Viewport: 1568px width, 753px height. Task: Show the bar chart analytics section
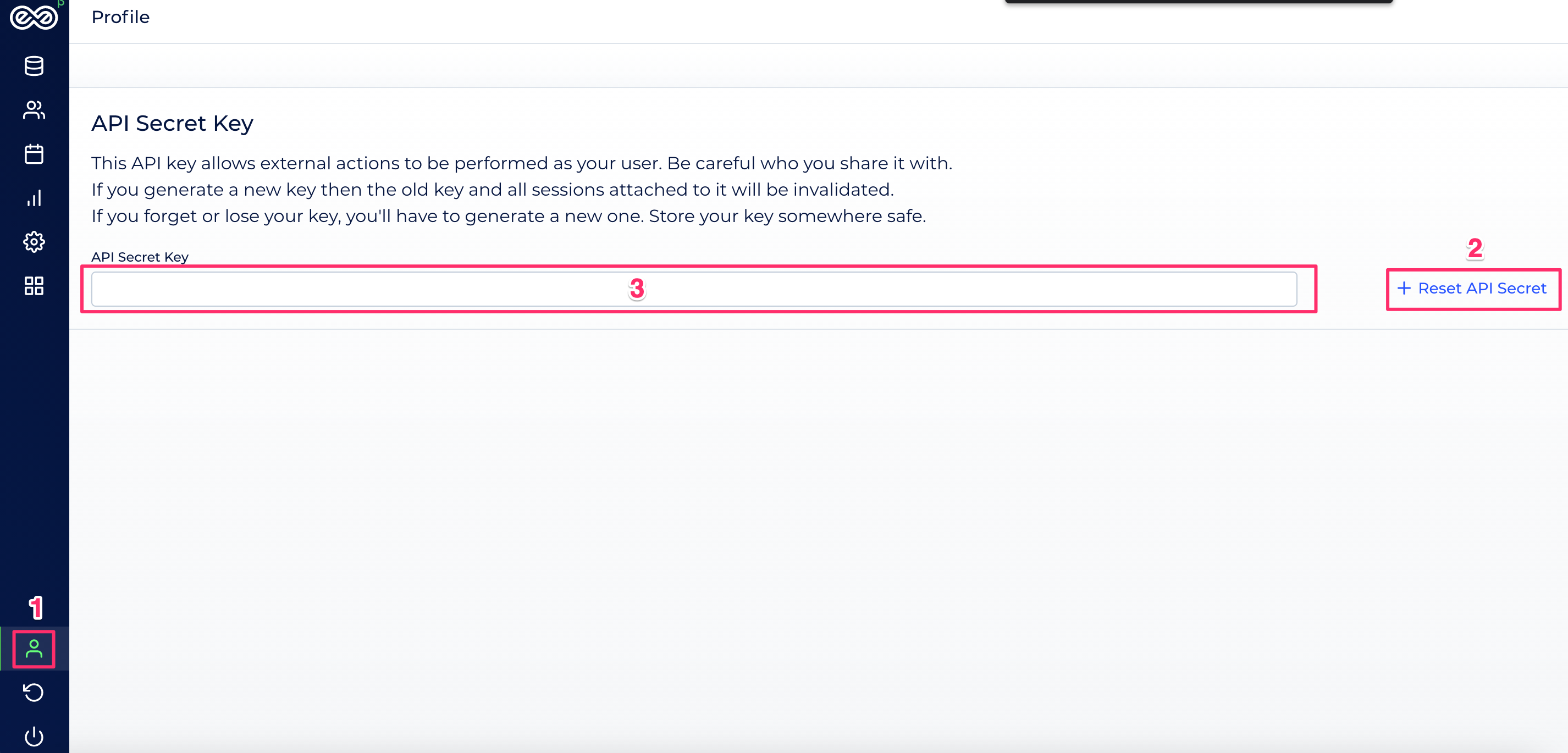pos(34,198)
